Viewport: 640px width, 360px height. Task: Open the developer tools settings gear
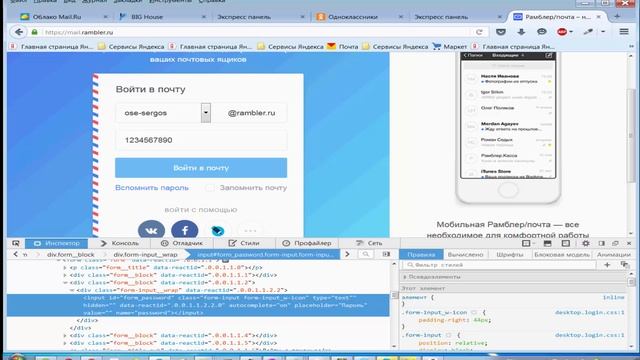(x=586, y=243)
